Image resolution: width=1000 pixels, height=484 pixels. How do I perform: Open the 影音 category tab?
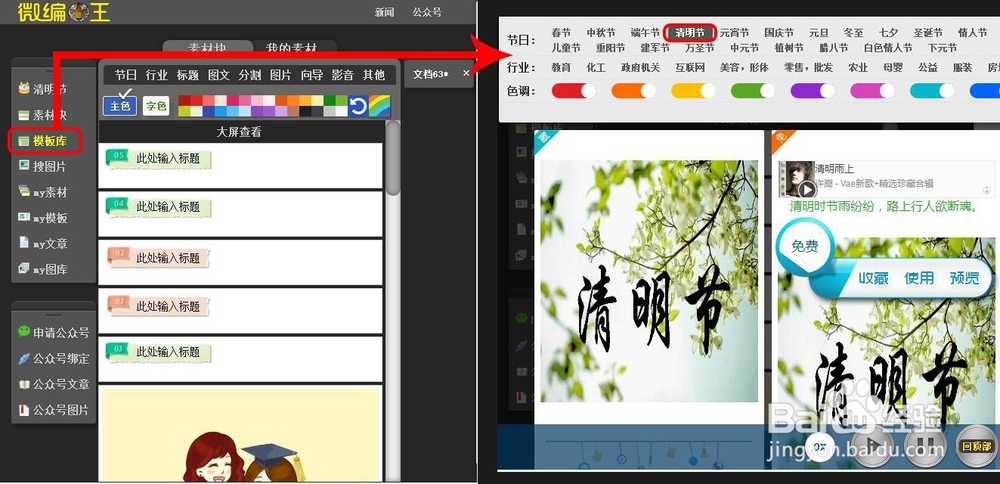(342, 75)
